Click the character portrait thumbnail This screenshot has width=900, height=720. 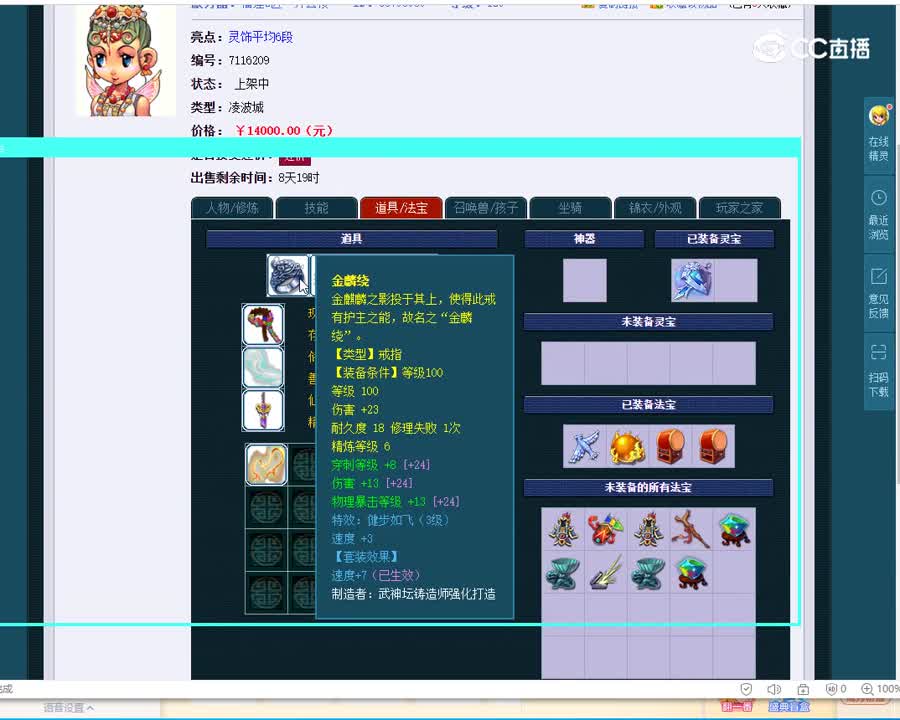pyautogui.click(x=126, y=60)
